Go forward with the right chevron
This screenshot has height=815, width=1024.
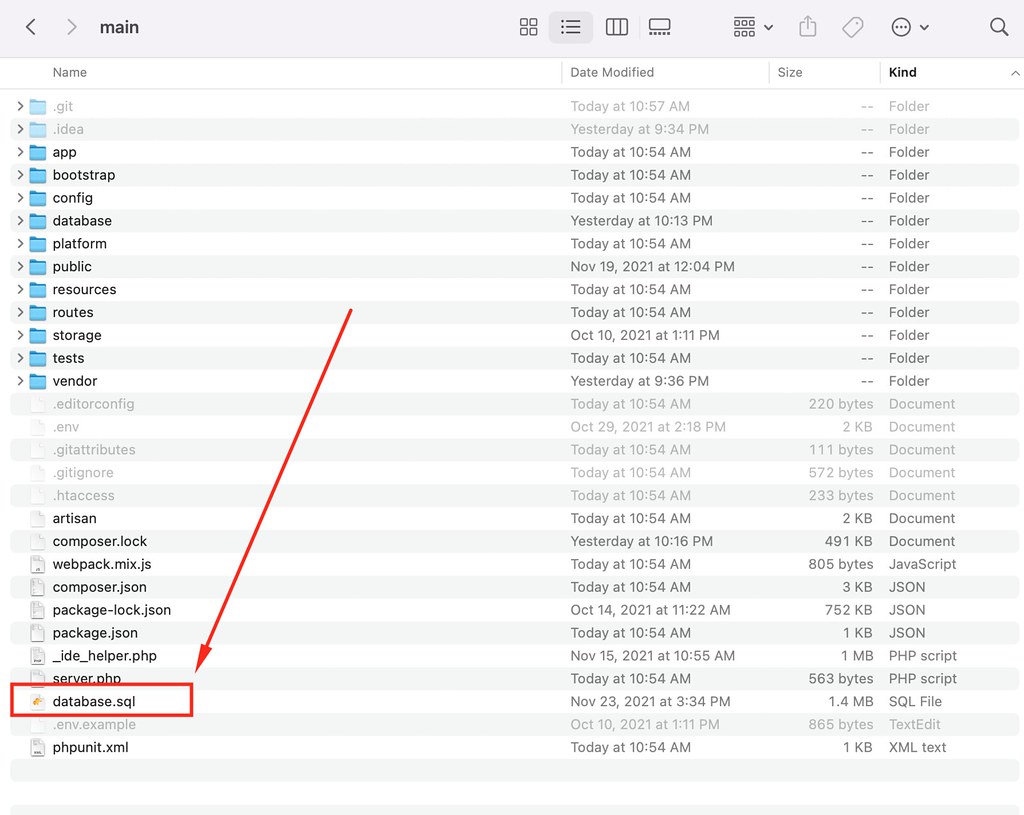pyautogui.click(x=72, y=27)
